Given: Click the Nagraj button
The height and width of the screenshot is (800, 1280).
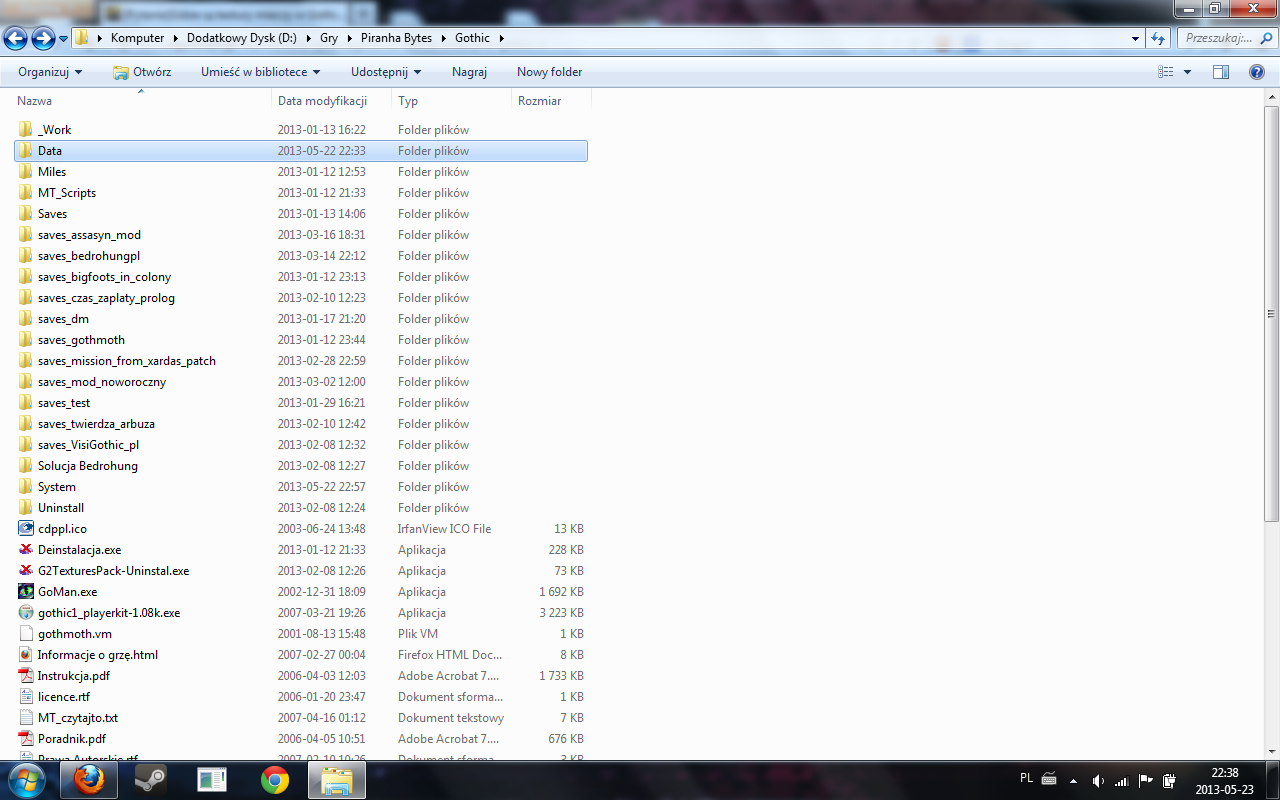Looking at the screenshot, I should coord(469,72).
